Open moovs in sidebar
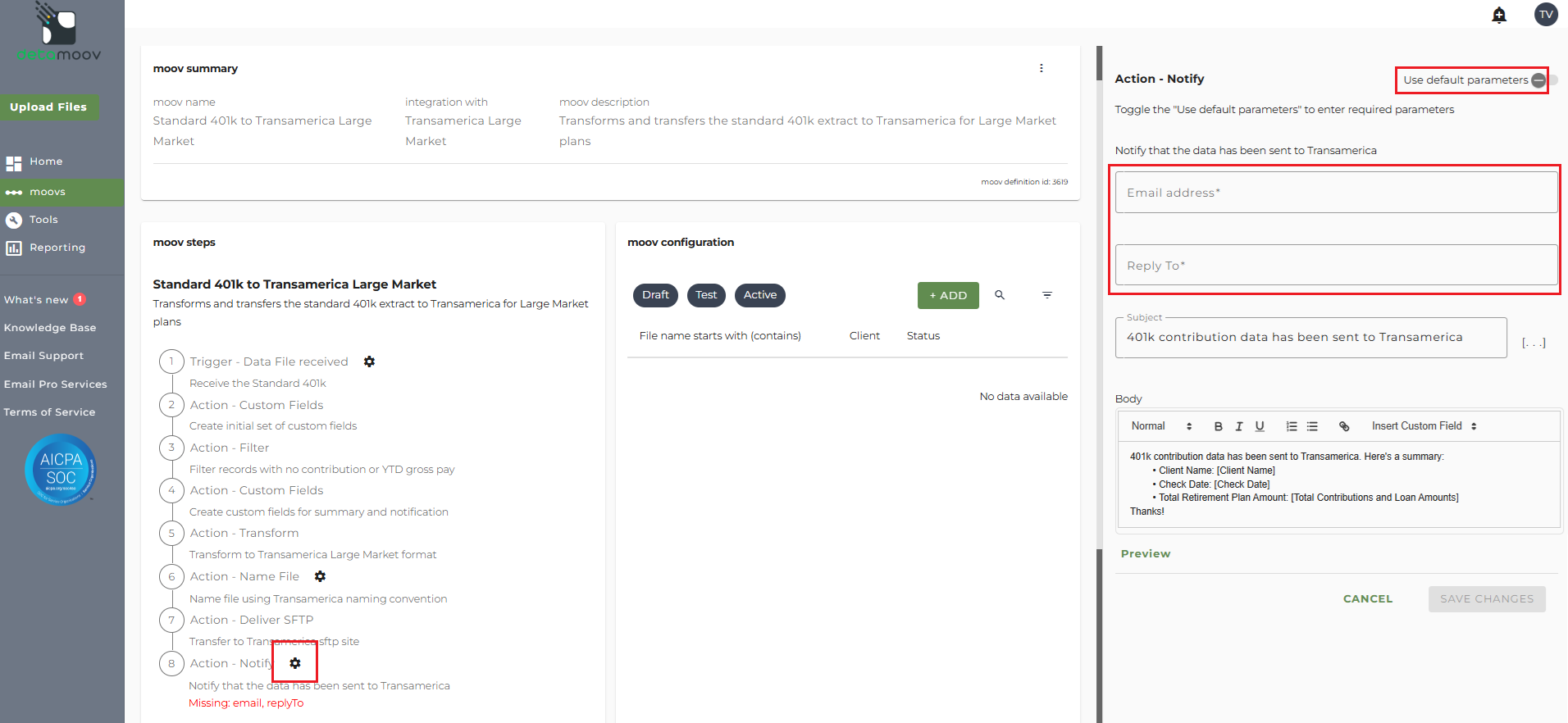The image size is (1568, 723). pos(62,192)
